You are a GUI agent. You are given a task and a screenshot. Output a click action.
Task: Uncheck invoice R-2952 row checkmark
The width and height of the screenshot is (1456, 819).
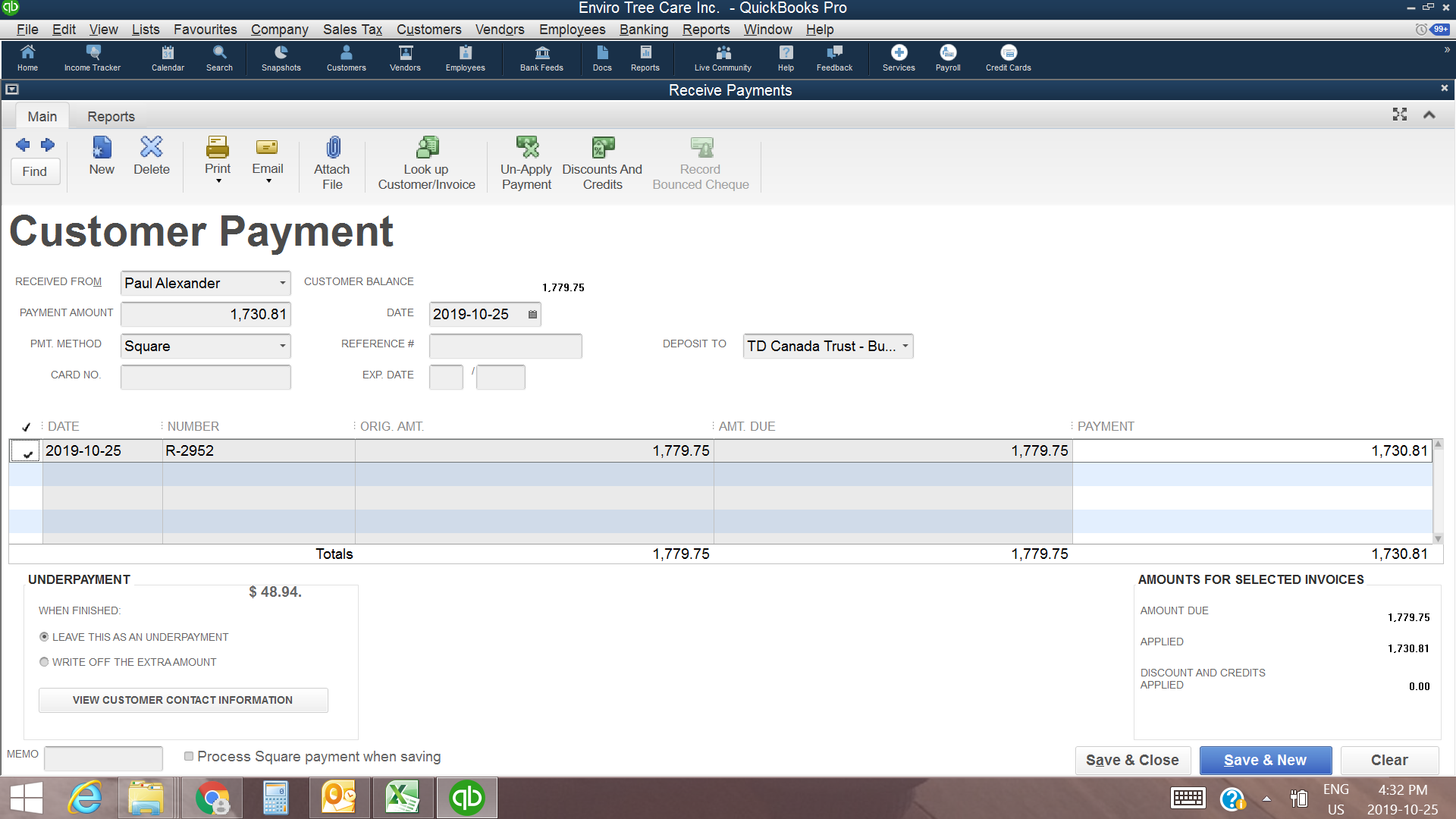click(27, 452)
